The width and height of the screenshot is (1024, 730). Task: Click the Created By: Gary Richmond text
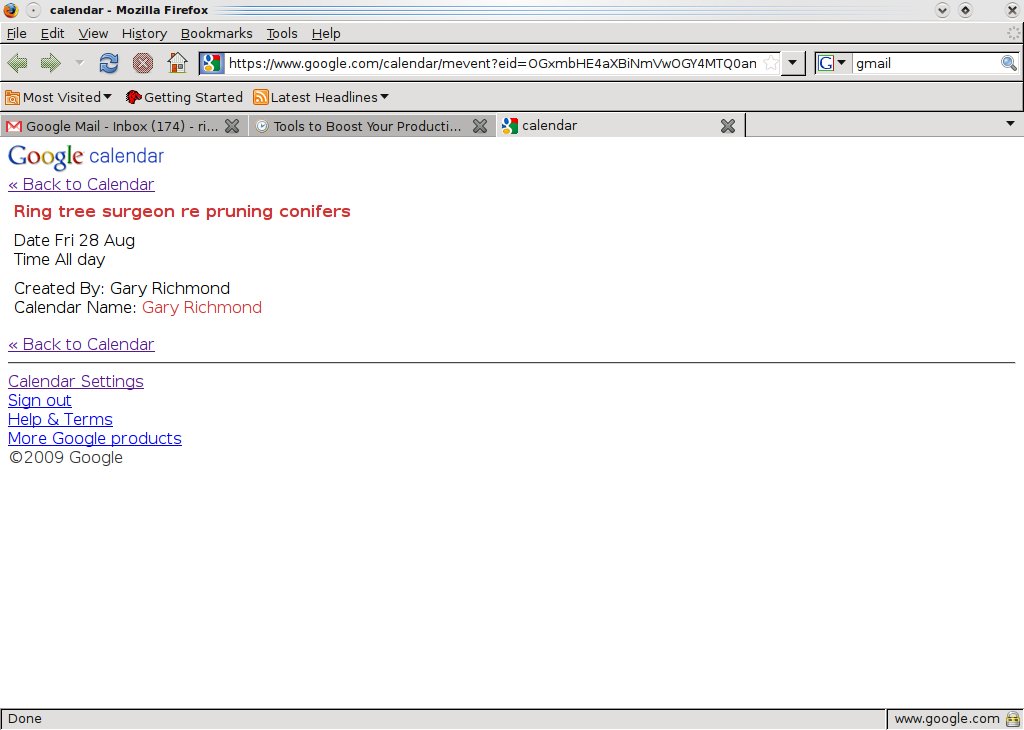pyautogui.click(x=122, y=289)
